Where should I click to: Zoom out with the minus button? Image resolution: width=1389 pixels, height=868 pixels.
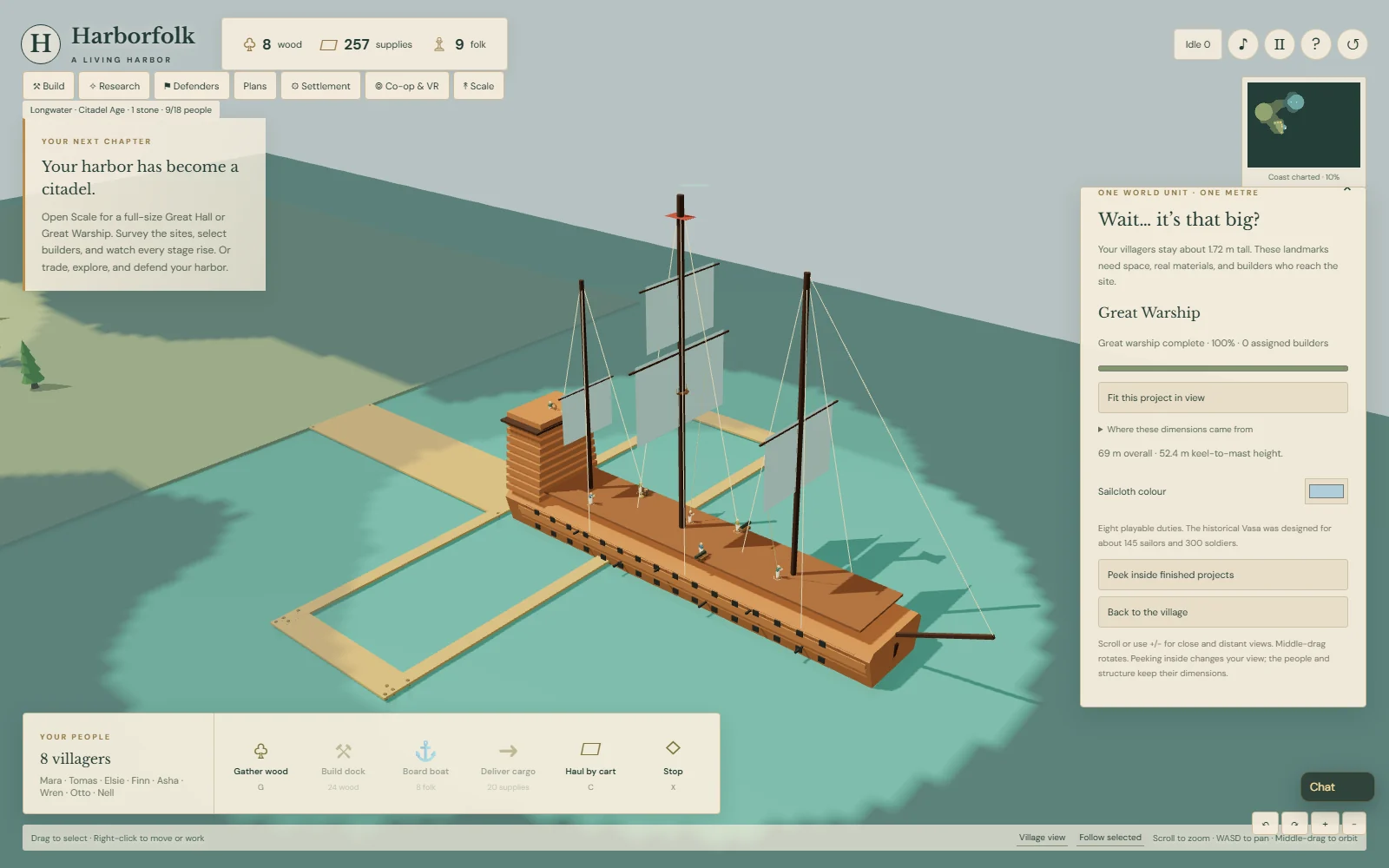pyautogui.click(x=1354, y=824)
